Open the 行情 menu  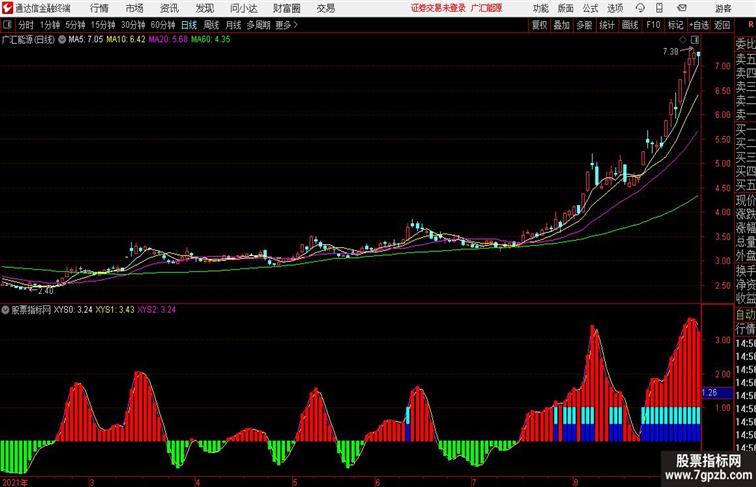point(99,8)
